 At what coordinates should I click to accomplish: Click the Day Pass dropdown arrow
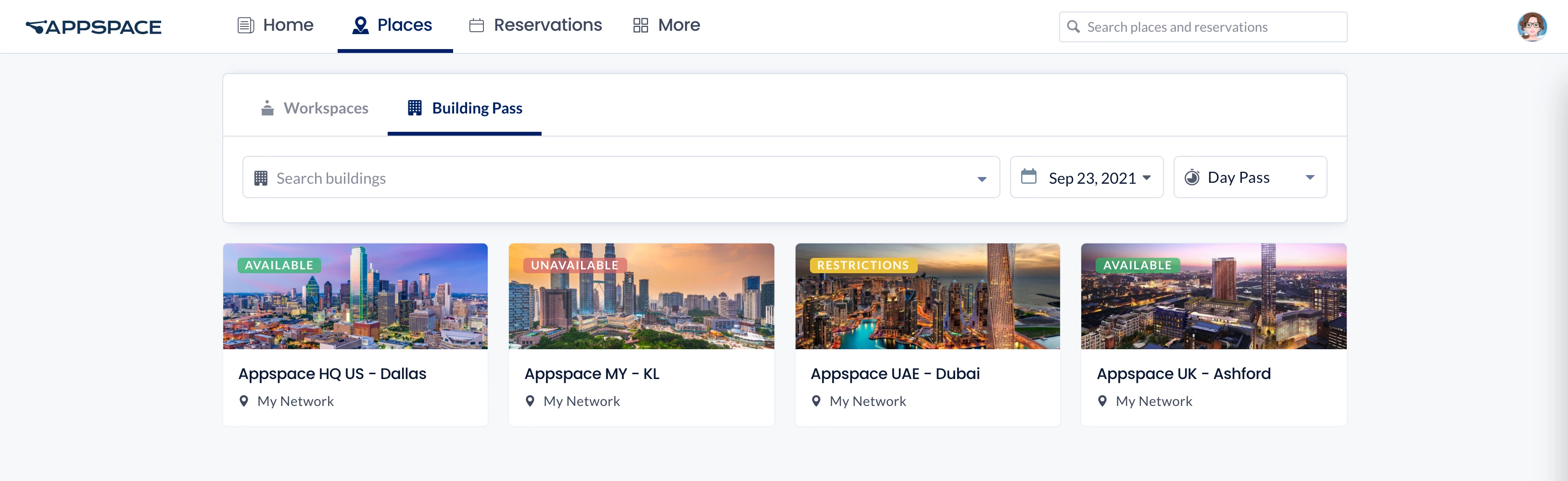(x=1310, y=178)
